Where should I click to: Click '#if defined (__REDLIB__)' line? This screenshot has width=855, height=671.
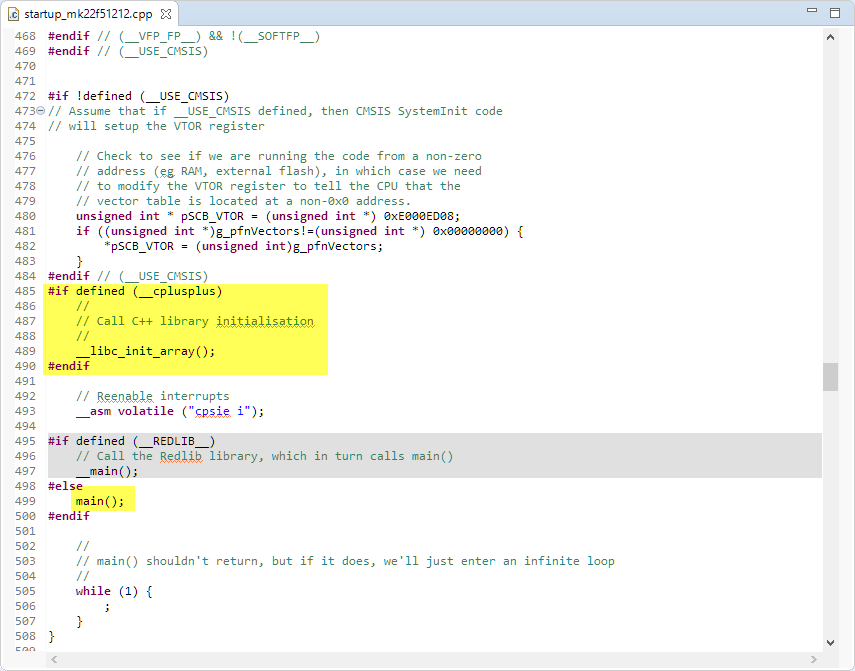tap(132, 441)
